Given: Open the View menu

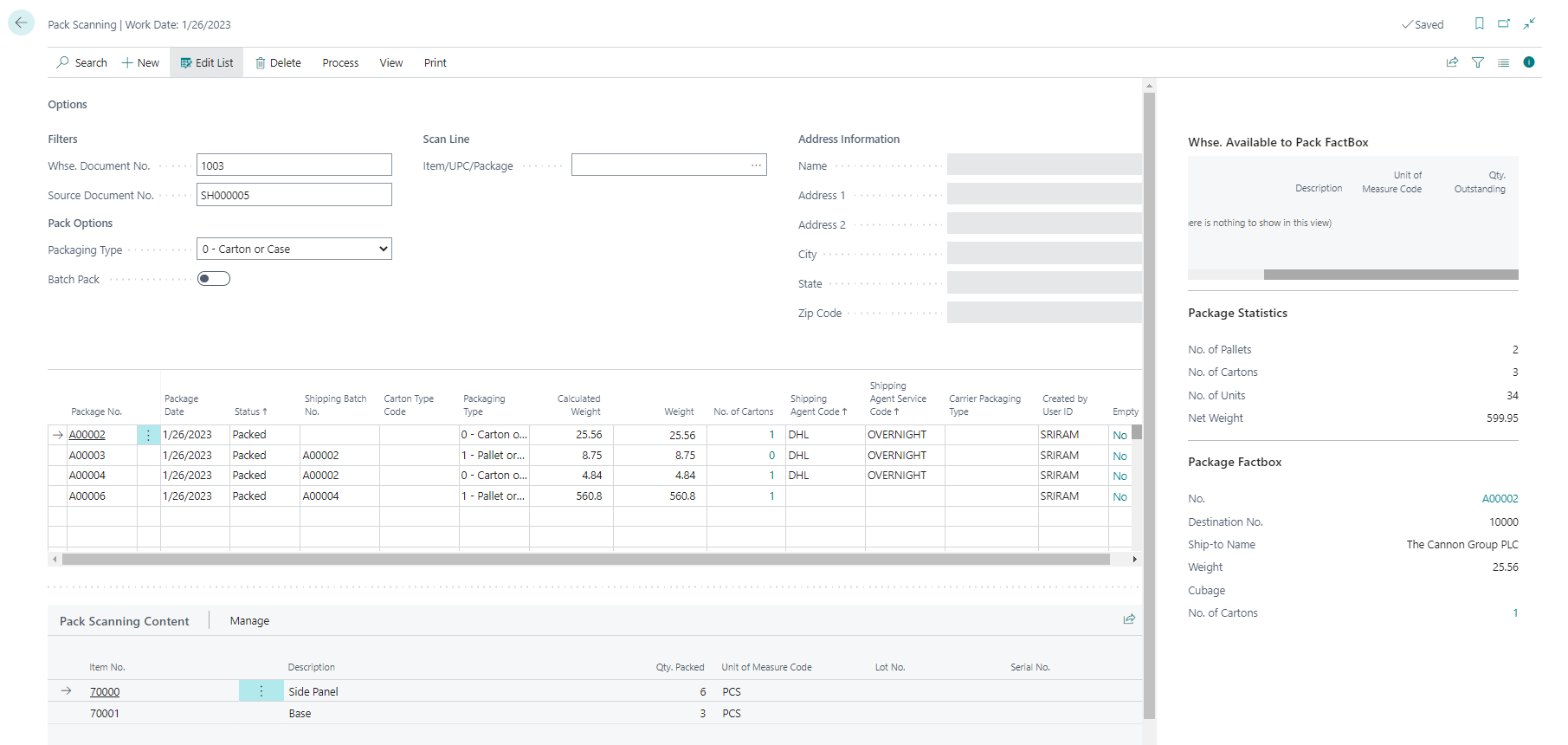Looking at the screenshot, I should [x=390, y=63].
